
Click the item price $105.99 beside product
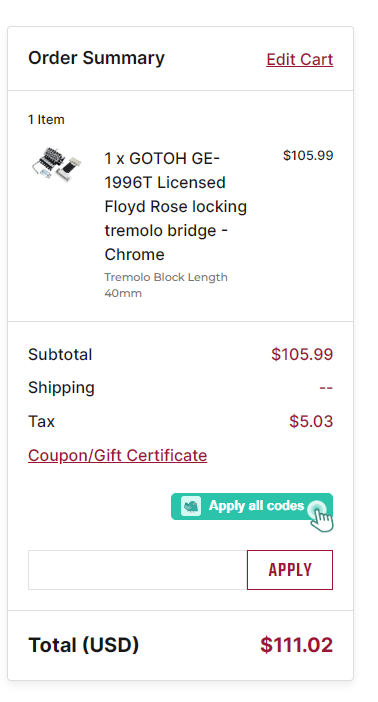(308, 155)
